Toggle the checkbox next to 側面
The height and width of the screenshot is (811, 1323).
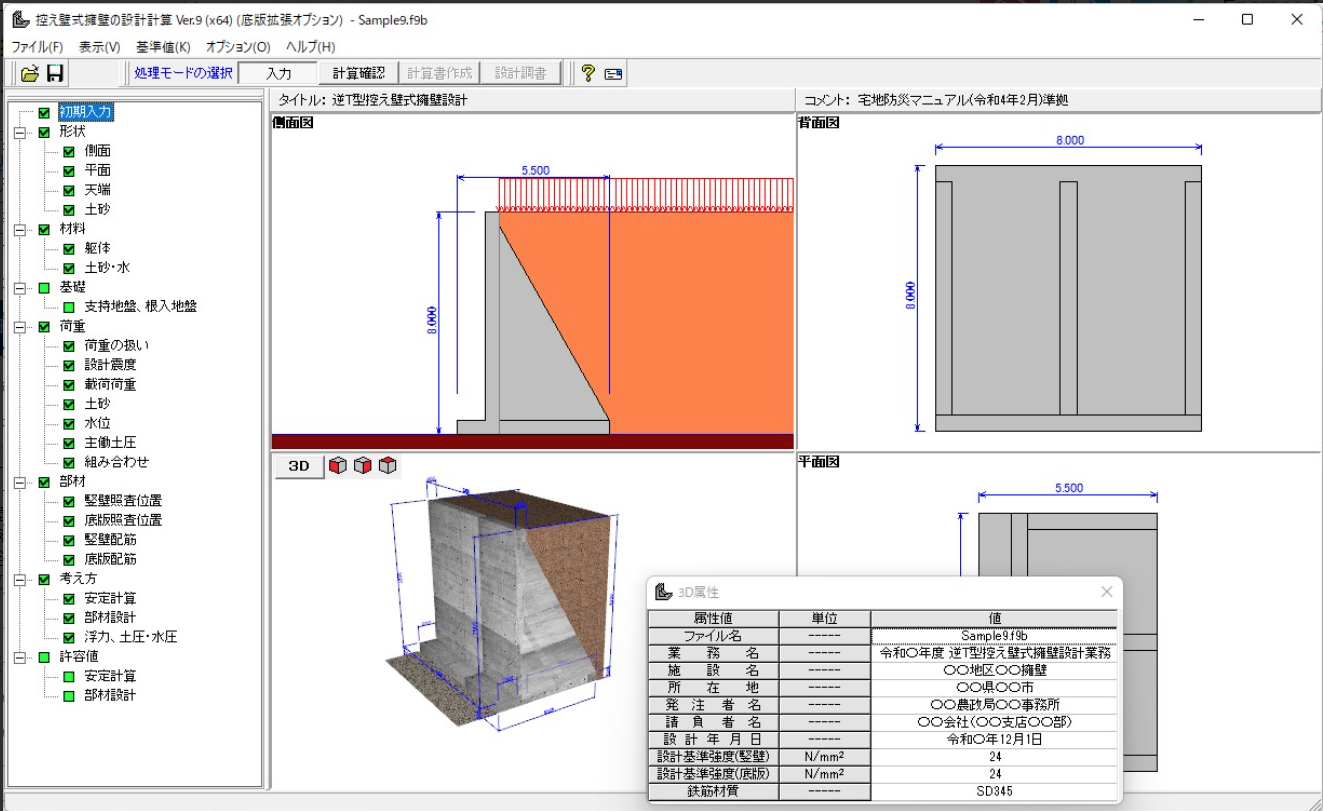(x=69, y=151)
